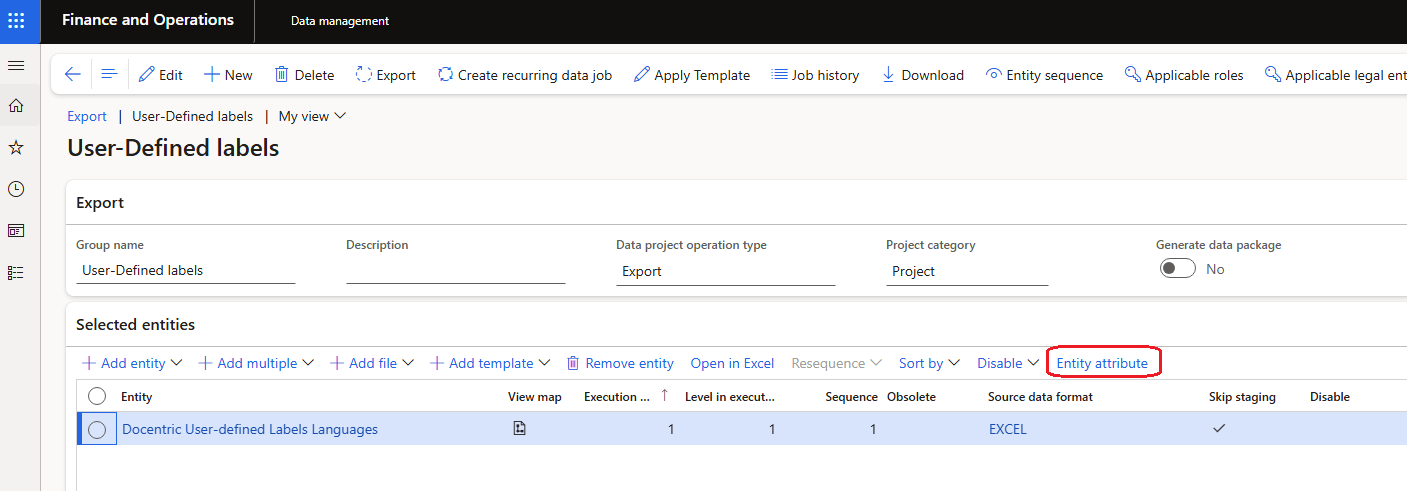Select all rows via header circle
Image resolution: width=1407 pixels, height=491 pixels.
point(97,397)
